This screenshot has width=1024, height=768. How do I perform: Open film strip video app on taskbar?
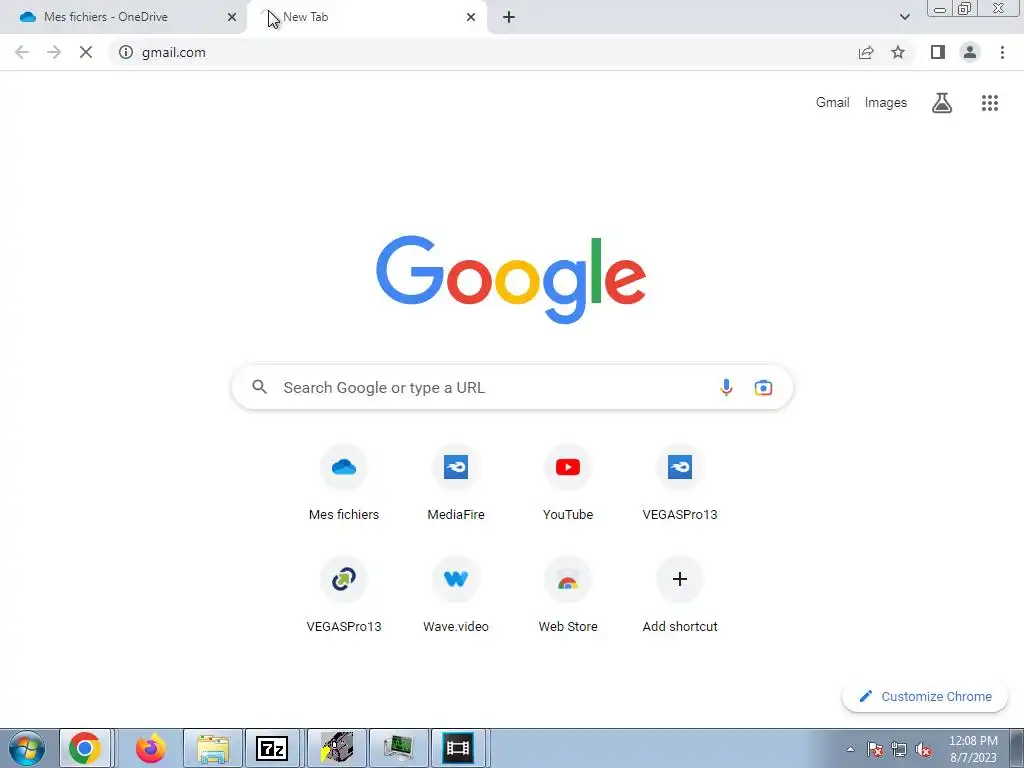tap(457, 748)
